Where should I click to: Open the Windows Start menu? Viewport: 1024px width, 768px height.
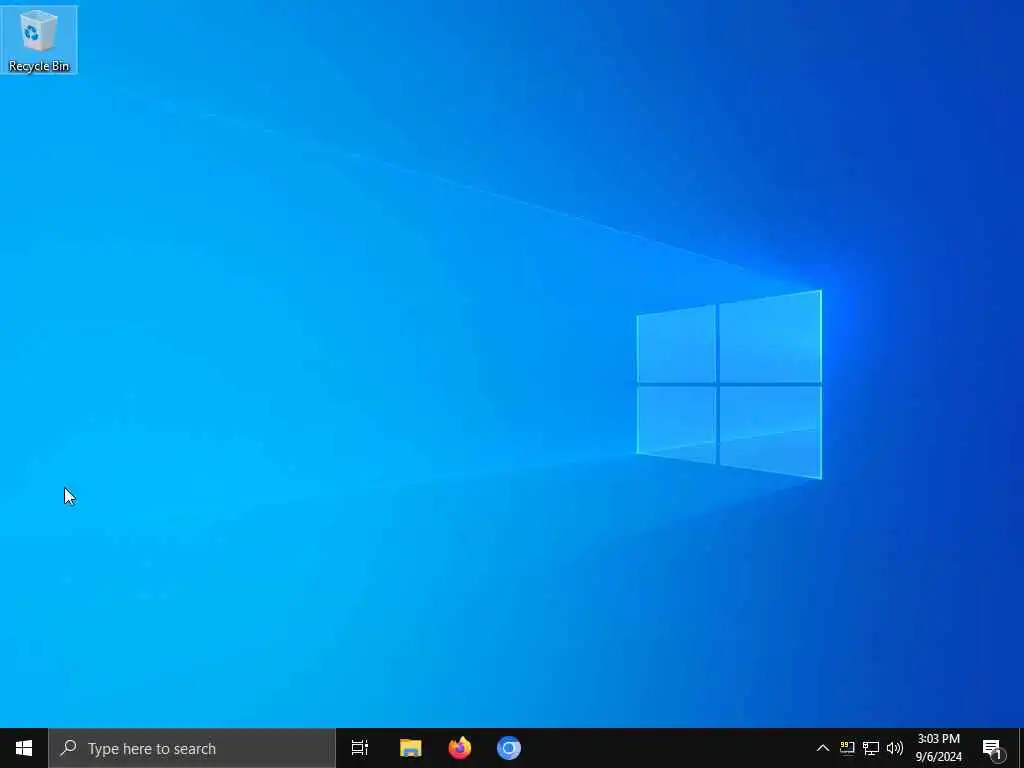pos(24,748)
